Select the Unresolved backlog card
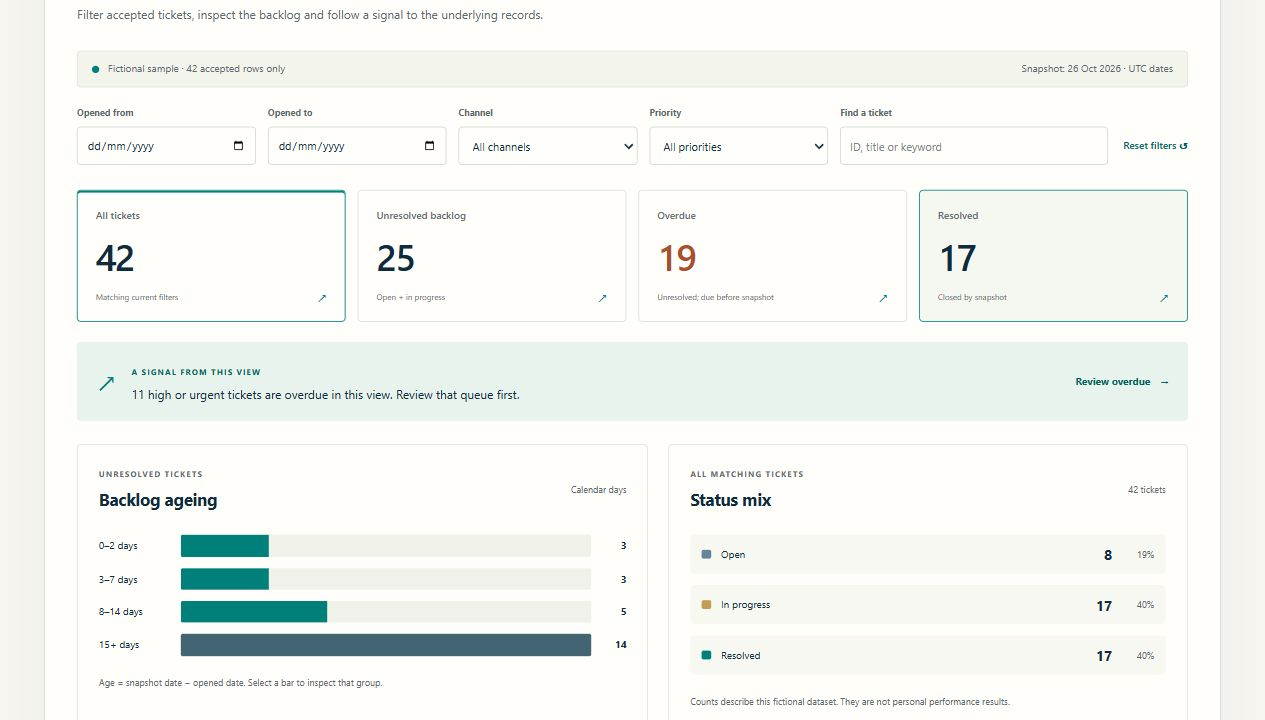 point(492,256)
